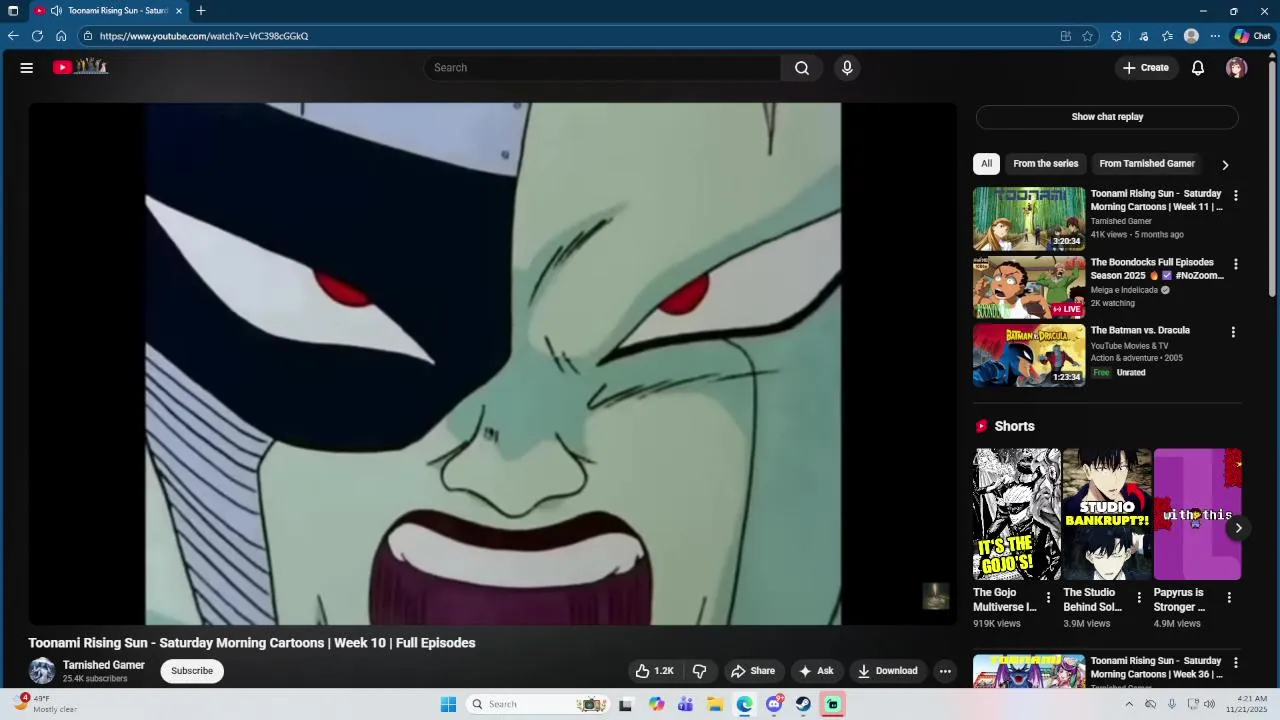View site information padlock icon
Screen dimensions: 1280x720
88,36
